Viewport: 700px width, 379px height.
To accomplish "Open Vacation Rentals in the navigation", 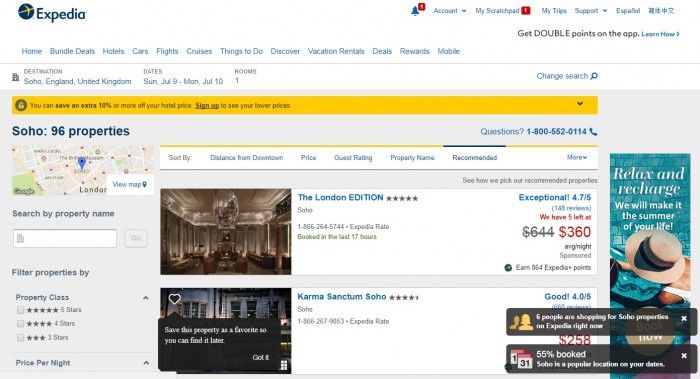I will (x=336, y=51).
